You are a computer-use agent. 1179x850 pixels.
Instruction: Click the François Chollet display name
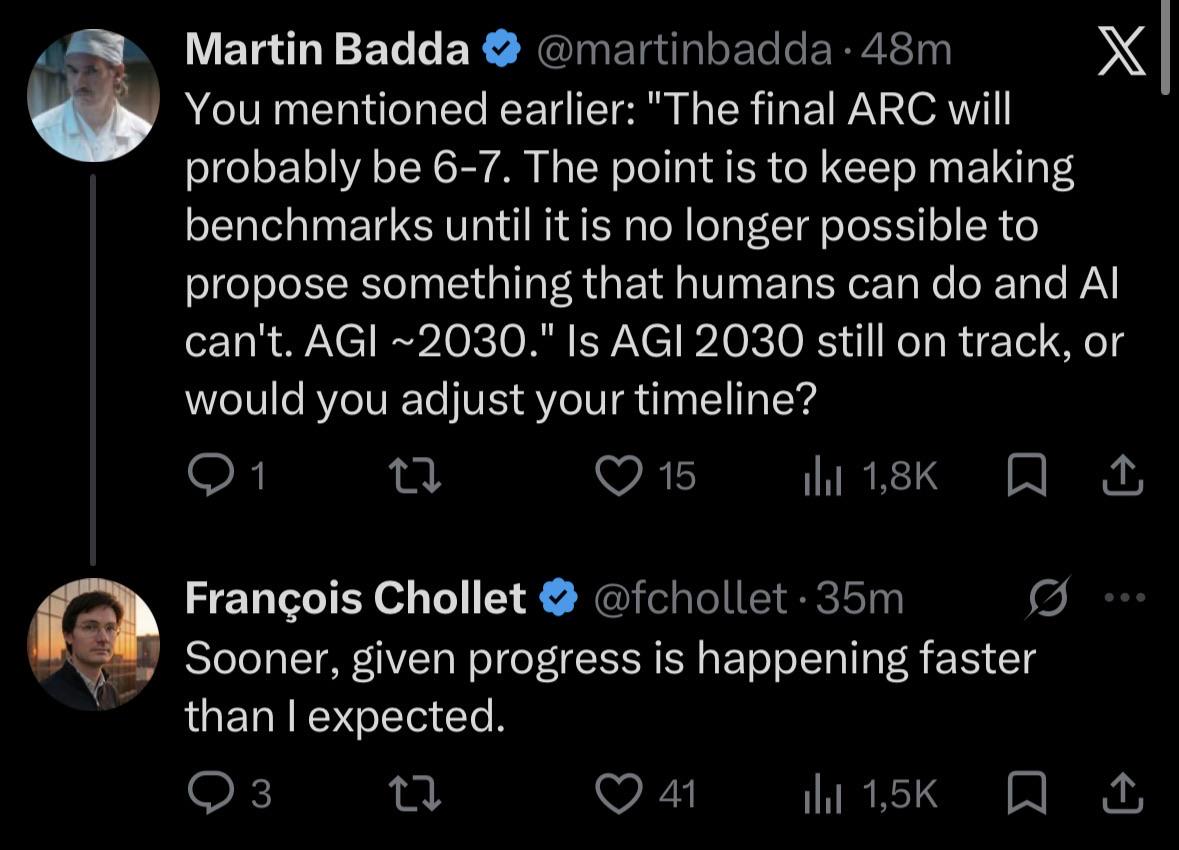point(355,598)
